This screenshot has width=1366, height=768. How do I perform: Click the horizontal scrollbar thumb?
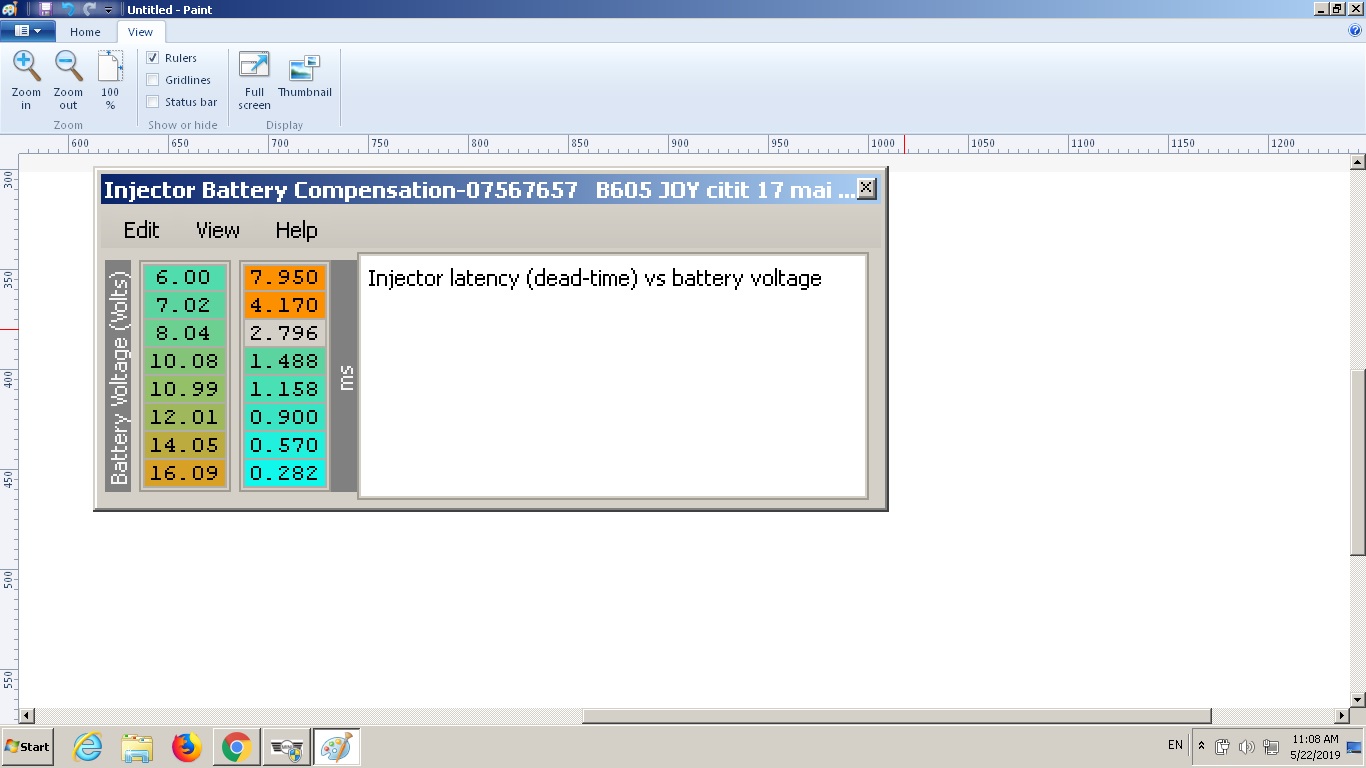[896, 716]
